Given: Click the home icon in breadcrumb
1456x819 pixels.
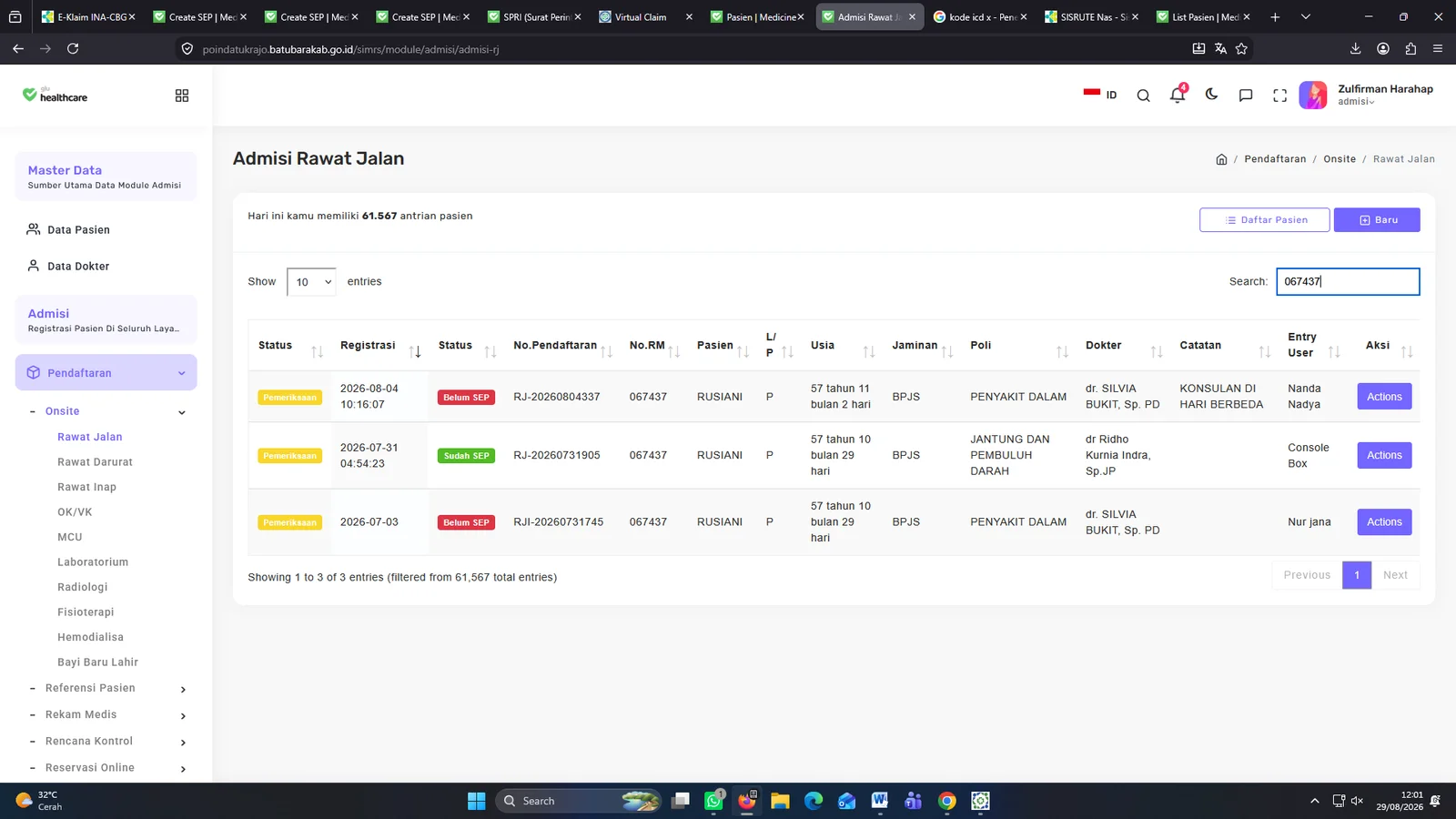Looking at the screenshot, I should pos(1221,159).
